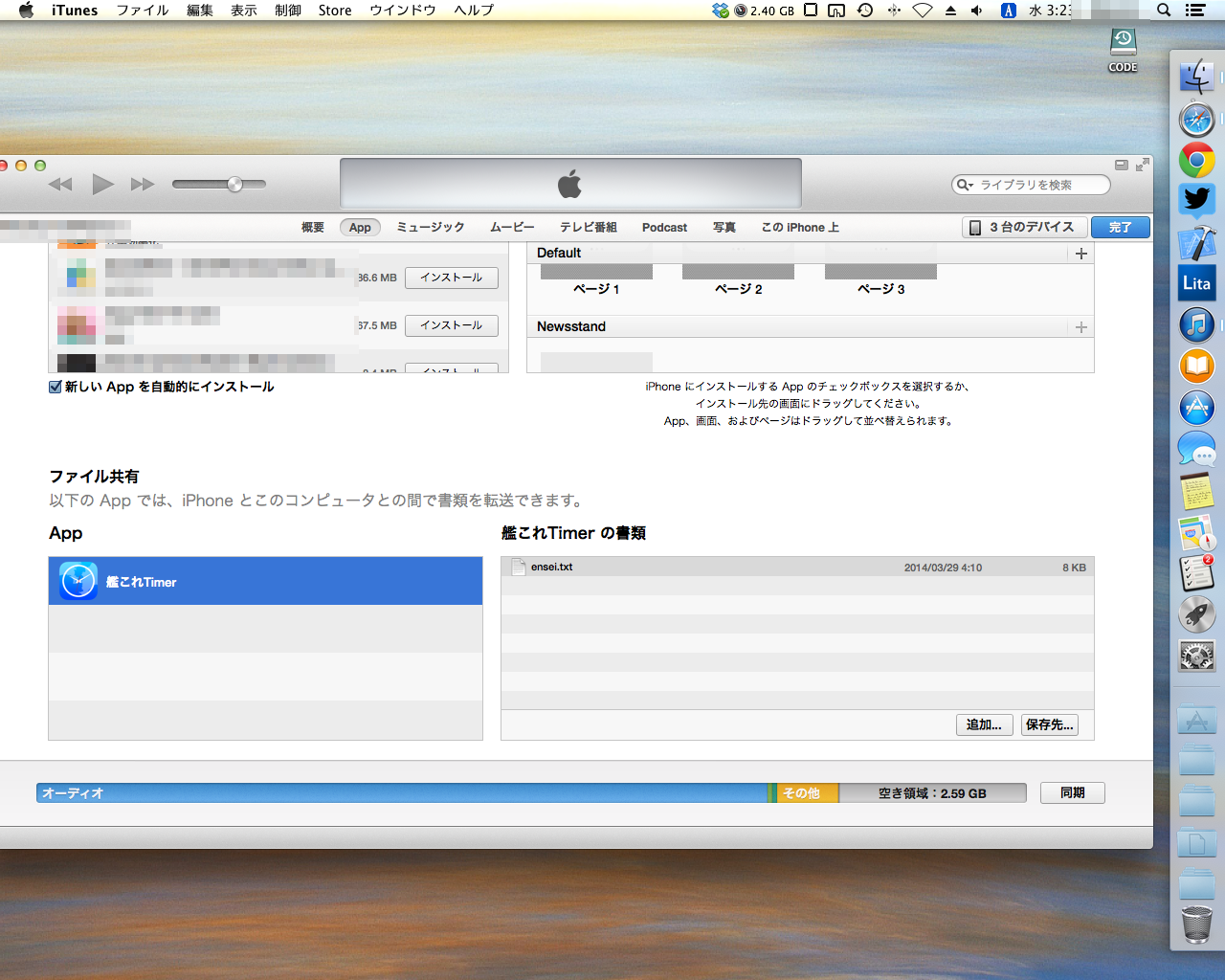Open the ヘルプ menu

point(474,10)
